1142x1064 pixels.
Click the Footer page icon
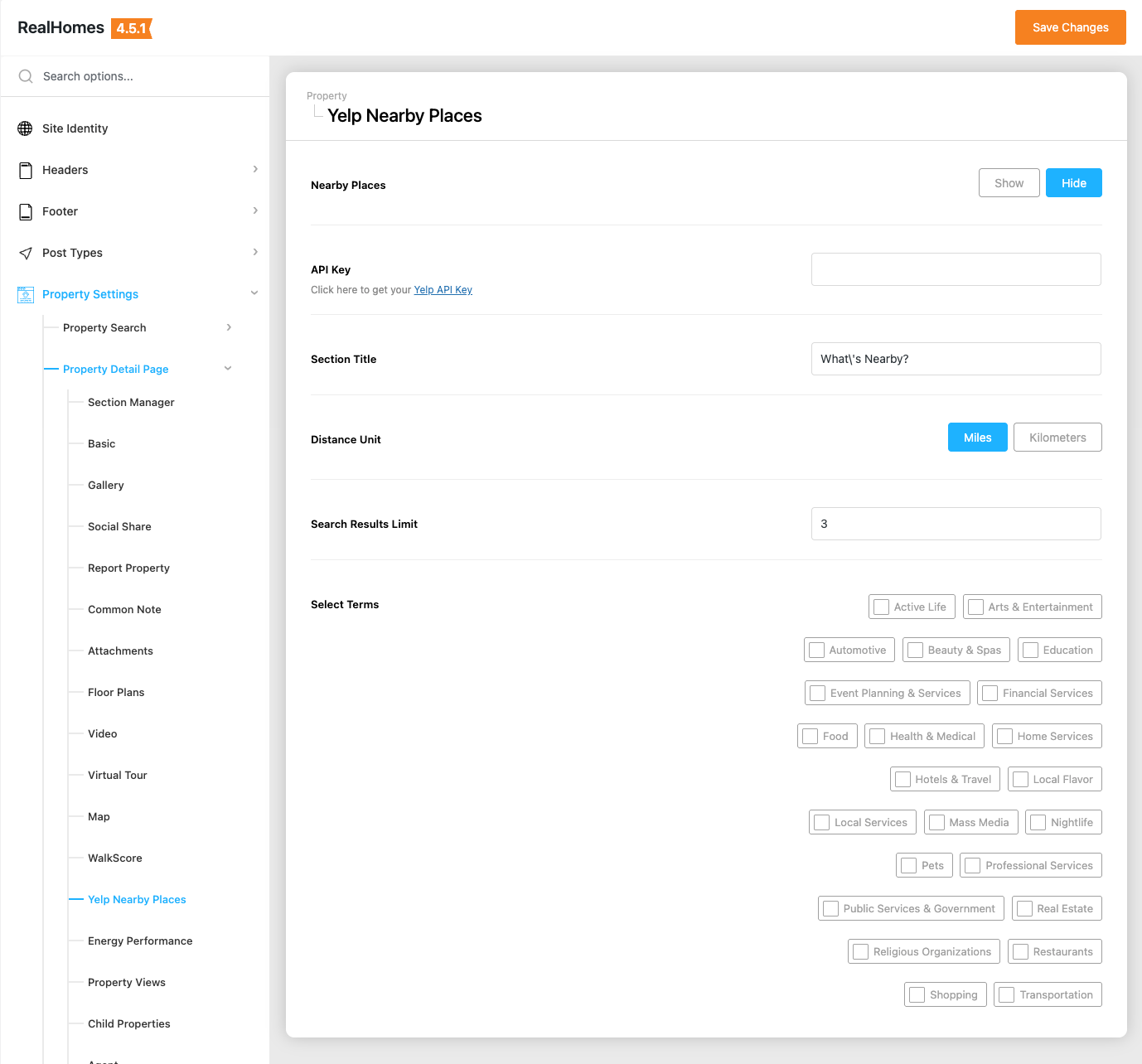point(26,211)
